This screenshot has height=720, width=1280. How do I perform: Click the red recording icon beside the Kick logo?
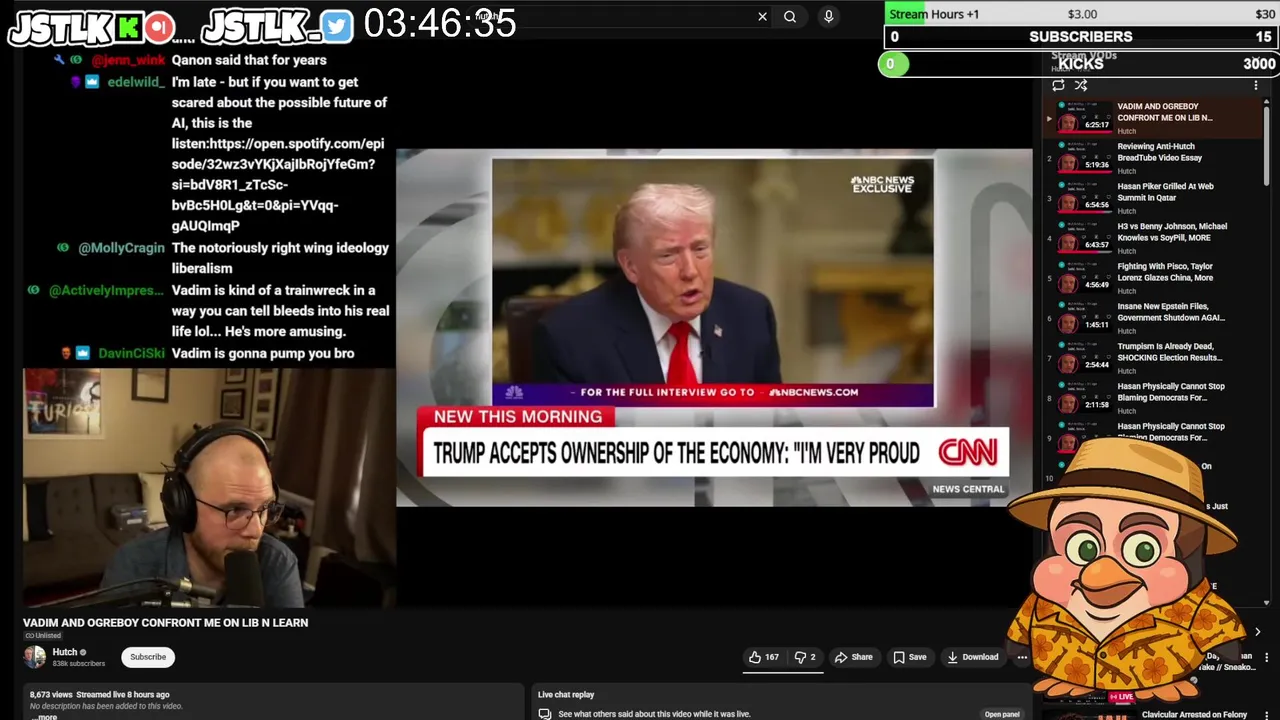[x=158, y=28]
